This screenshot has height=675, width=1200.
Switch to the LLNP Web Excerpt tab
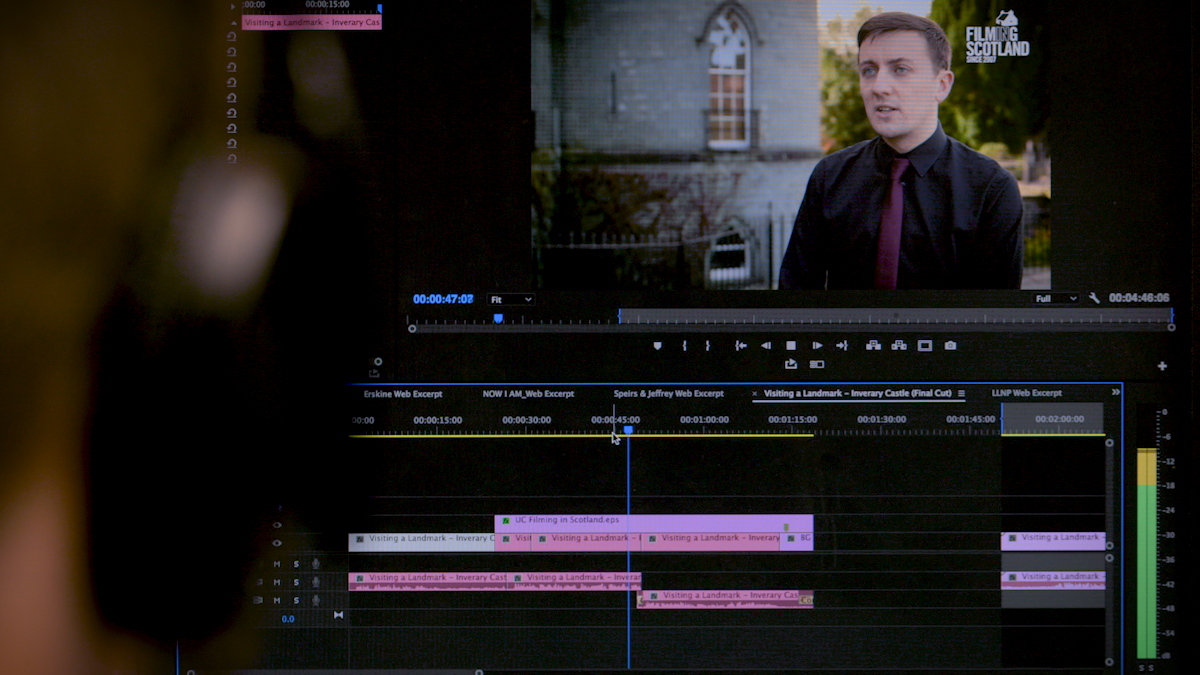click(1026, 393)
